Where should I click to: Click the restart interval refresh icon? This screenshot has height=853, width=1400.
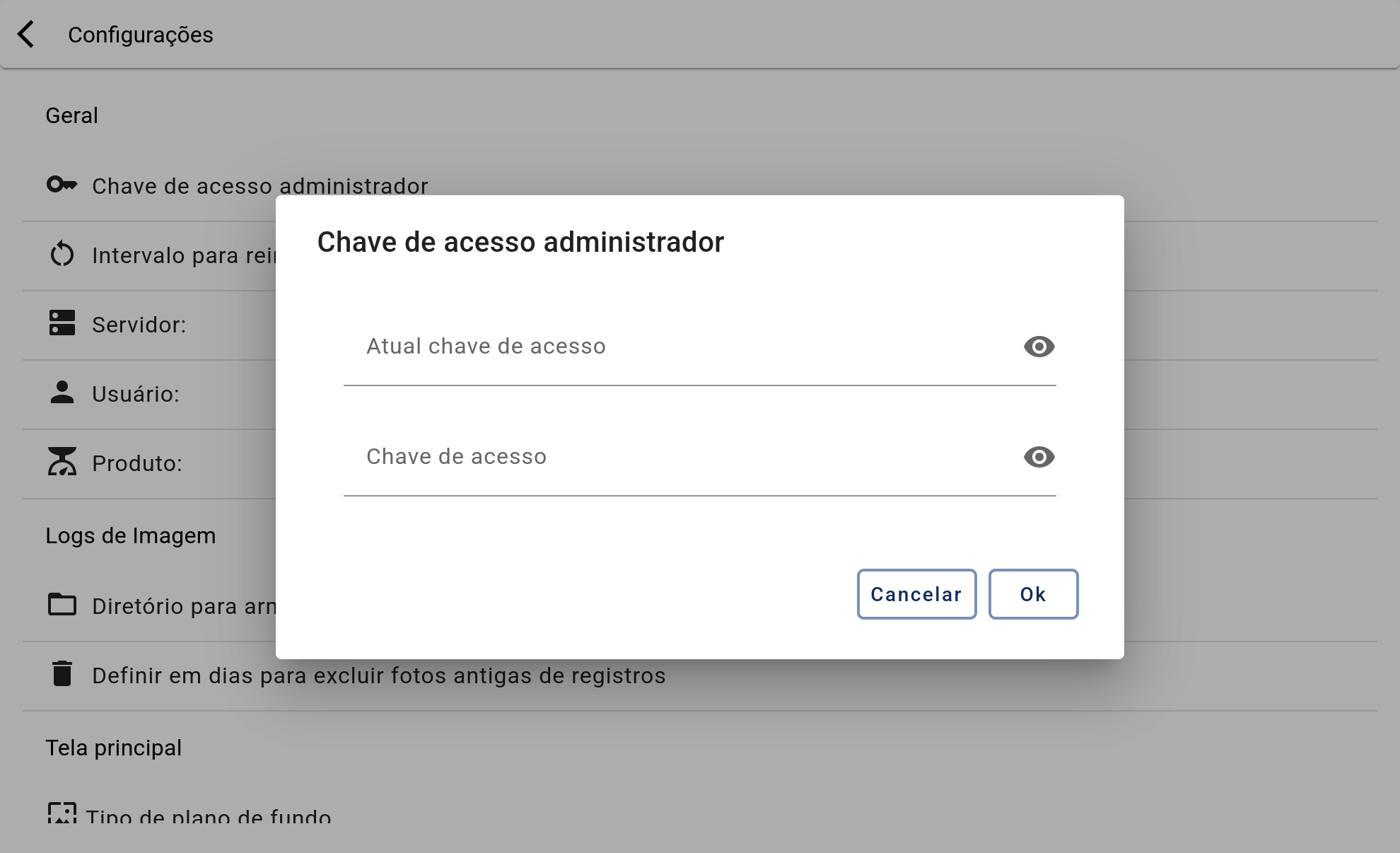tap(62, 255)
